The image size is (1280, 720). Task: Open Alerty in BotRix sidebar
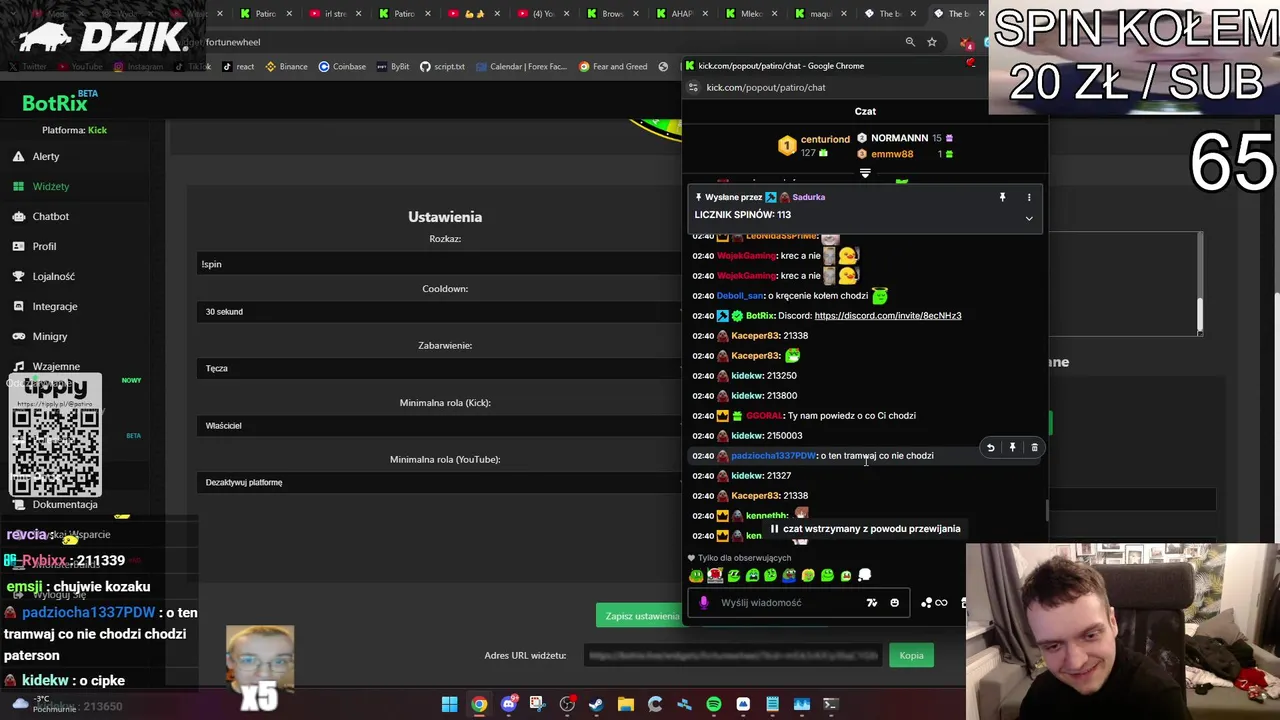point(45,156)
